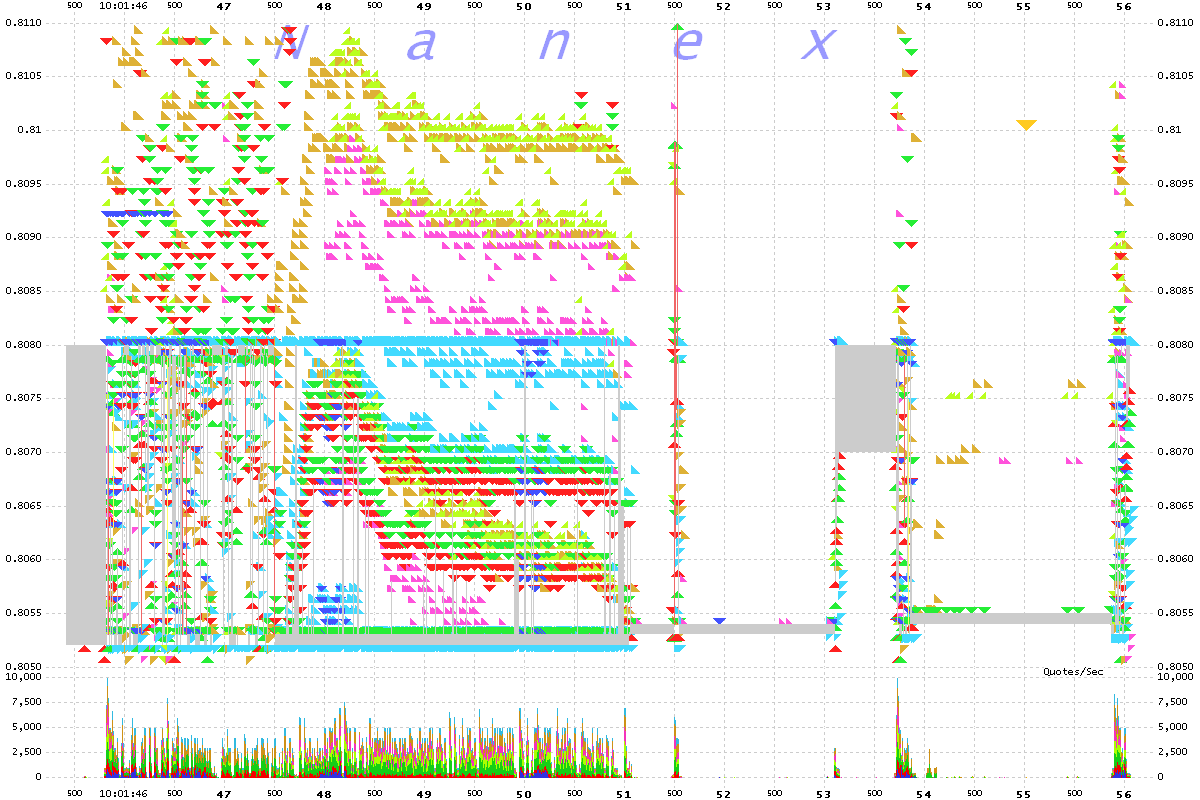Click second 53 on the top time axis

[824, 6]
